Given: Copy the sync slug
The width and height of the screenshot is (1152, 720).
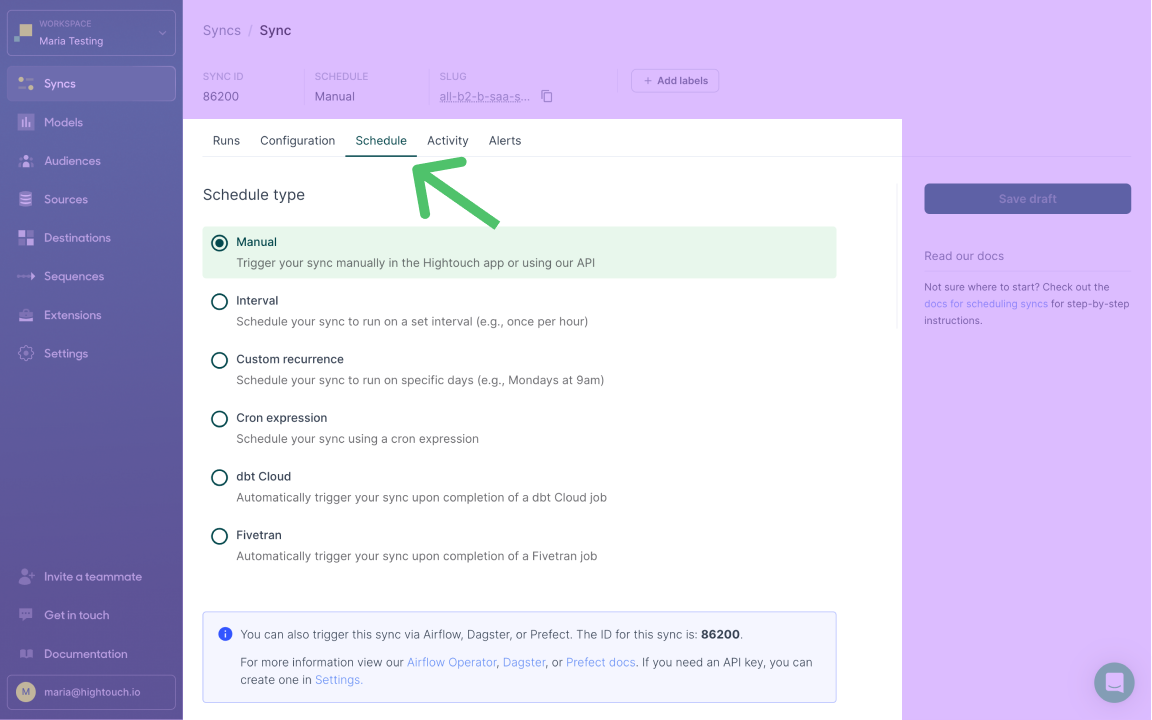Looking at the screenshot, I should tap(545, 95).
